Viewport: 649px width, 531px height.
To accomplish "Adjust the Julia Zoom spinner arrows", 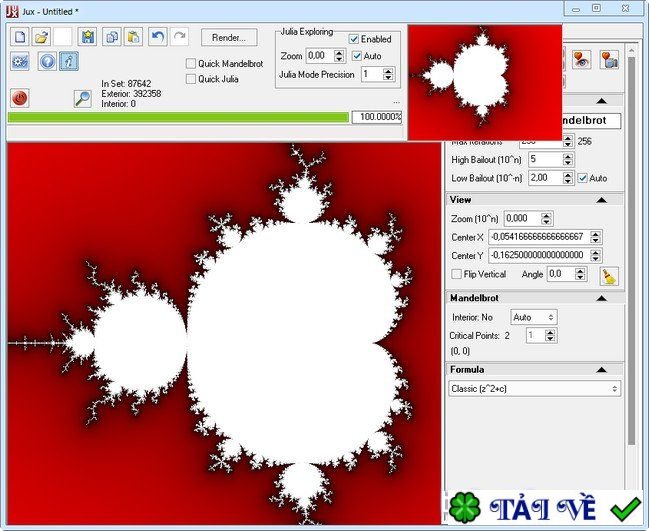I will click(x=339, y=56).
